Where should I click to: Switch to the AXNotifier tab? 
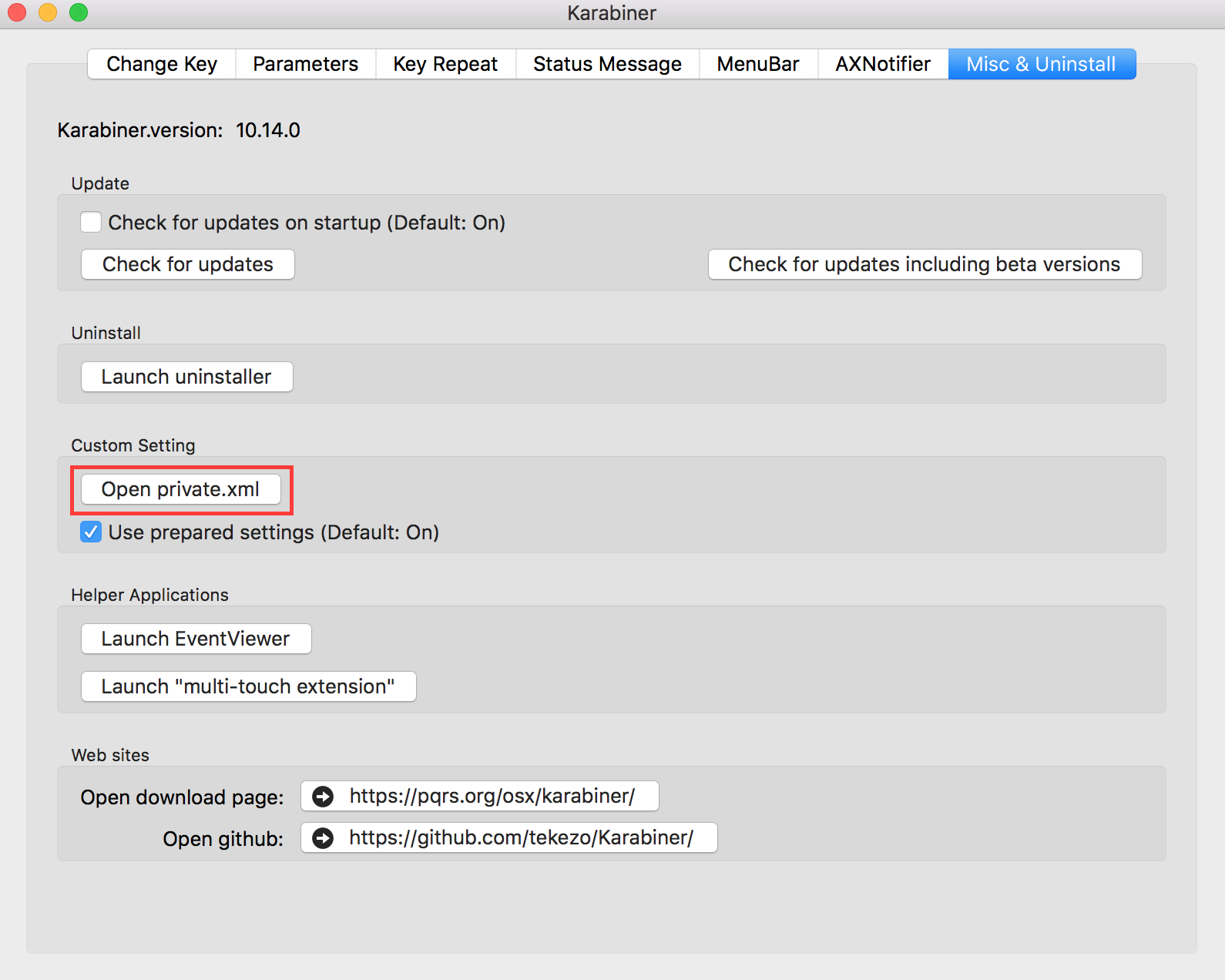pyautogui.click(x=883, y=64)
